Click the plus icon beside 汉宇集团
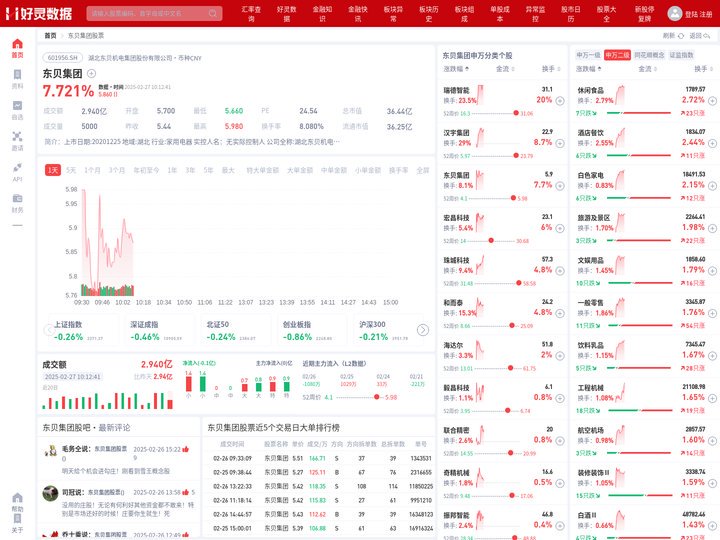This screenshot has width=720, height=540. pos(560,143)
